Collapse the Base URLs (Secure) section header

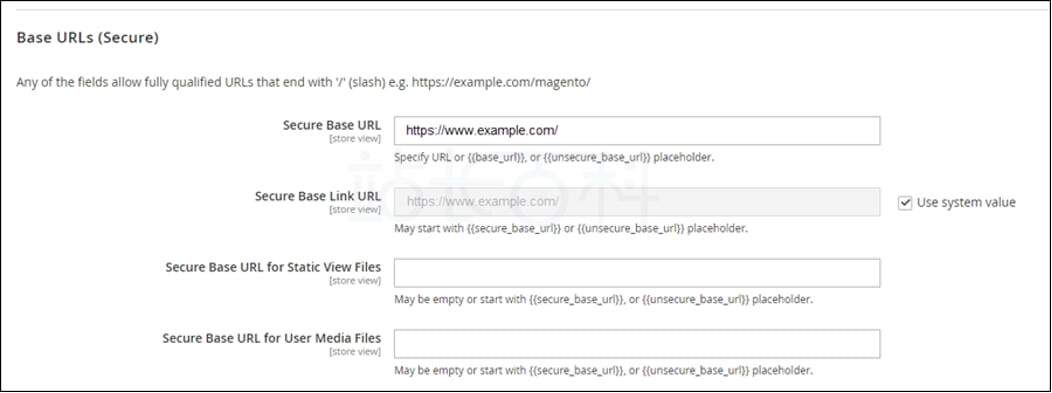87,38
